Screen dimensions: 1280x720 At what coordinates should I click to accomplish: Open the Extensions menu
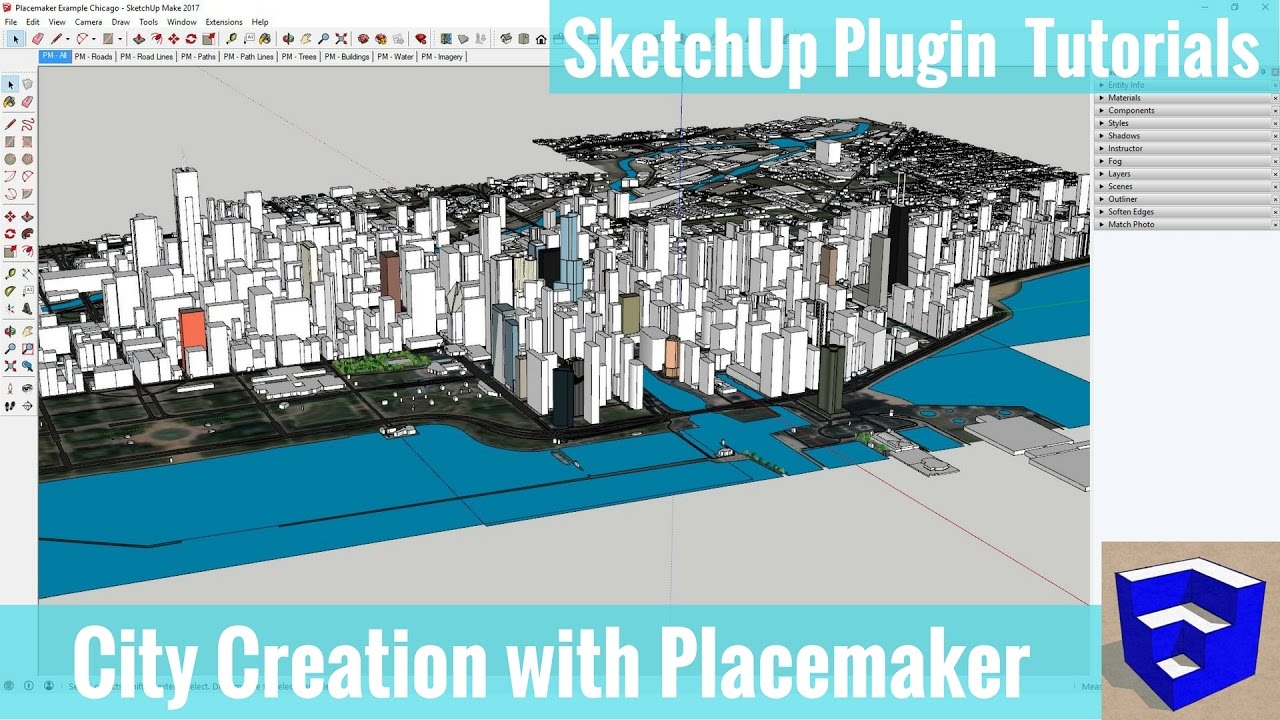223,21
